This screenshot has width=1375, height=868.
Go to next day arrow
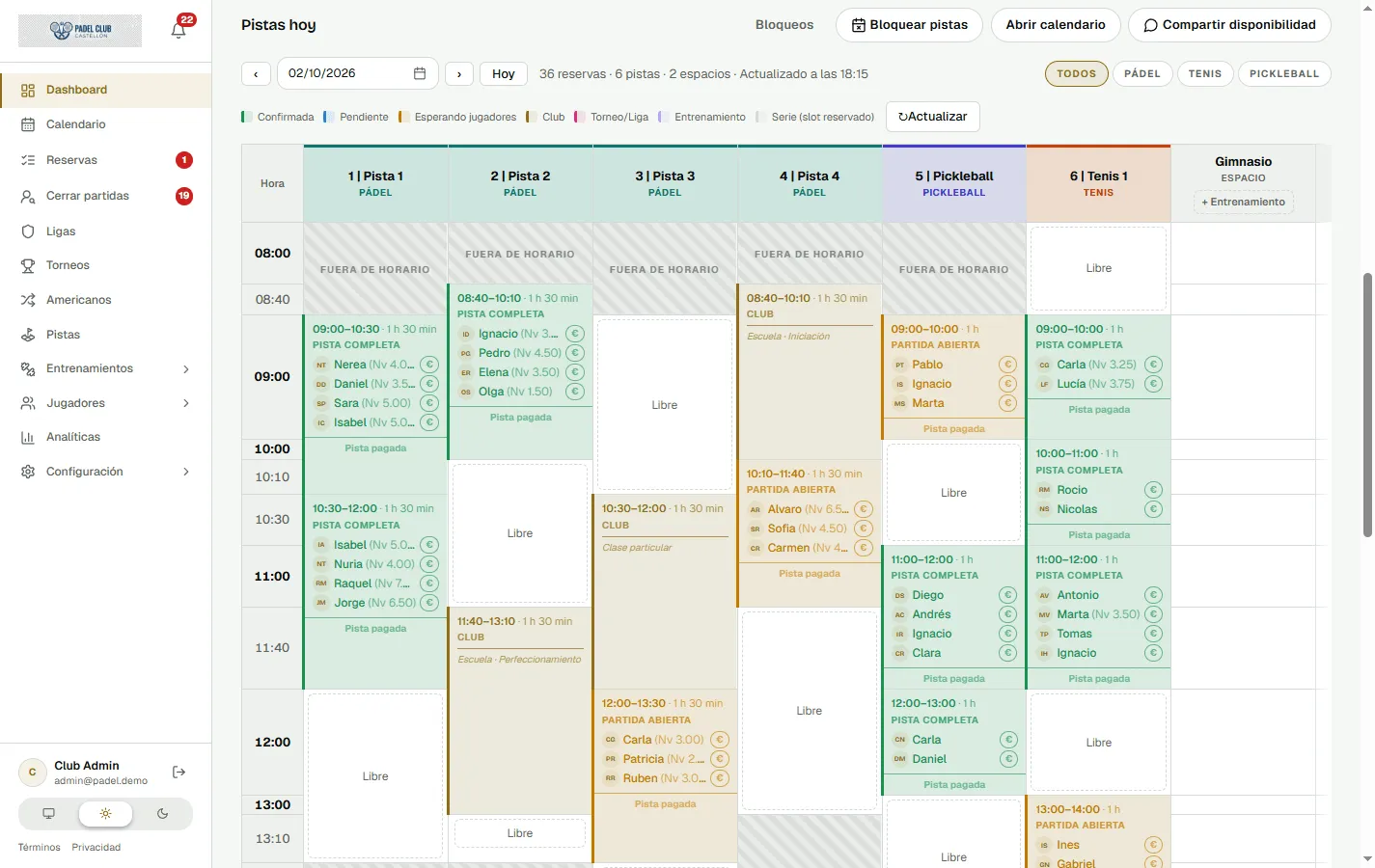point(459,73)
